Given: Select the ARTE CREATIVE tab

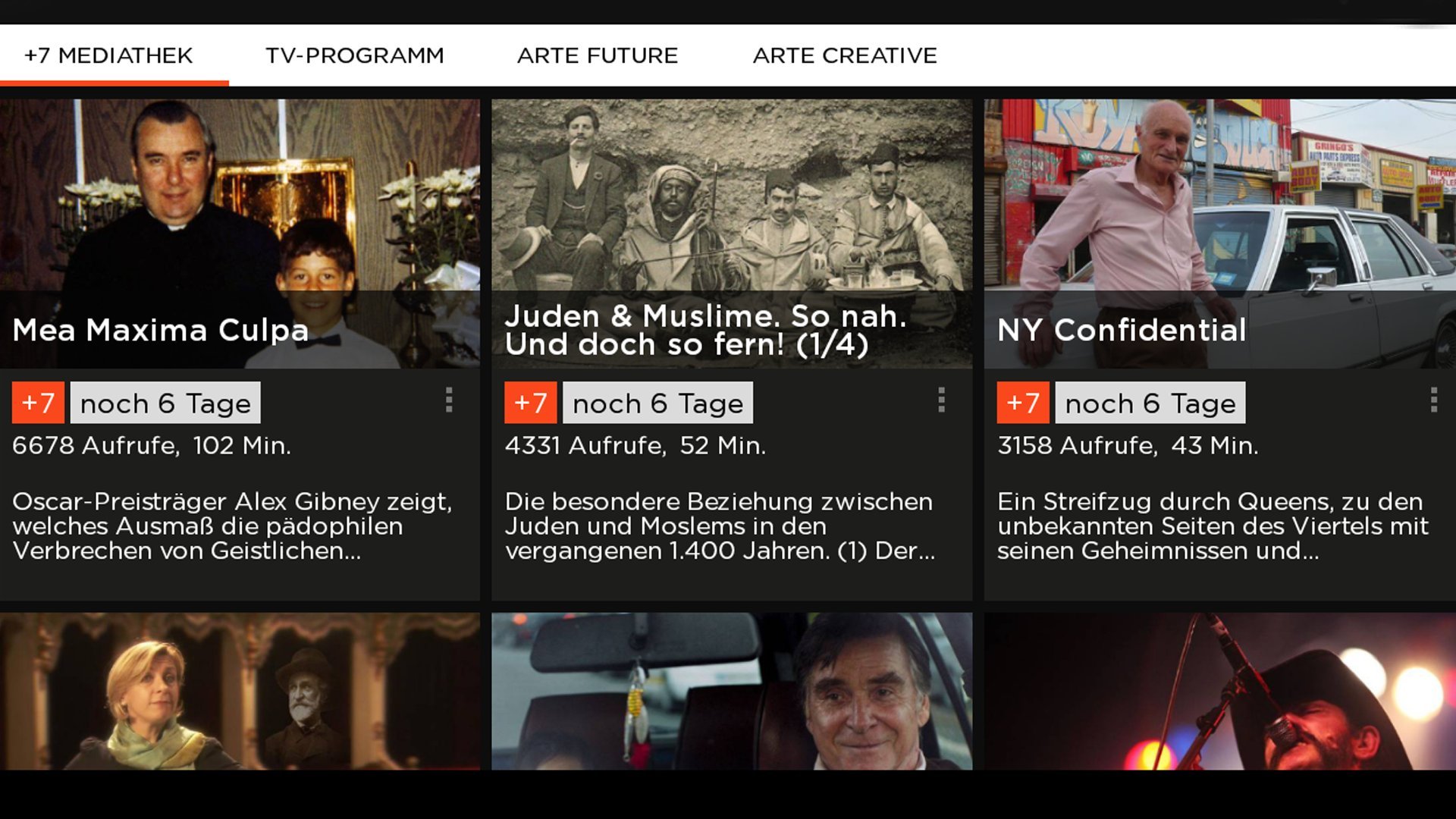Looking at the screenshot, I should pos(845,55).
